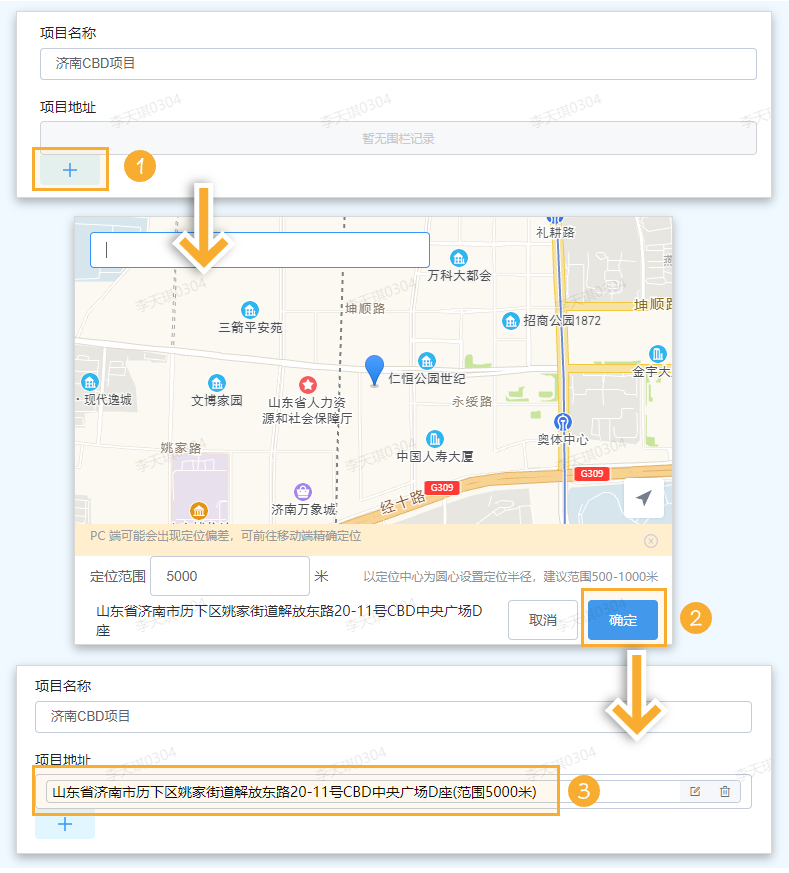The image size is (789, 873).
Task: Click the 定位范围 field showing 5000
Action: point(235,577)
